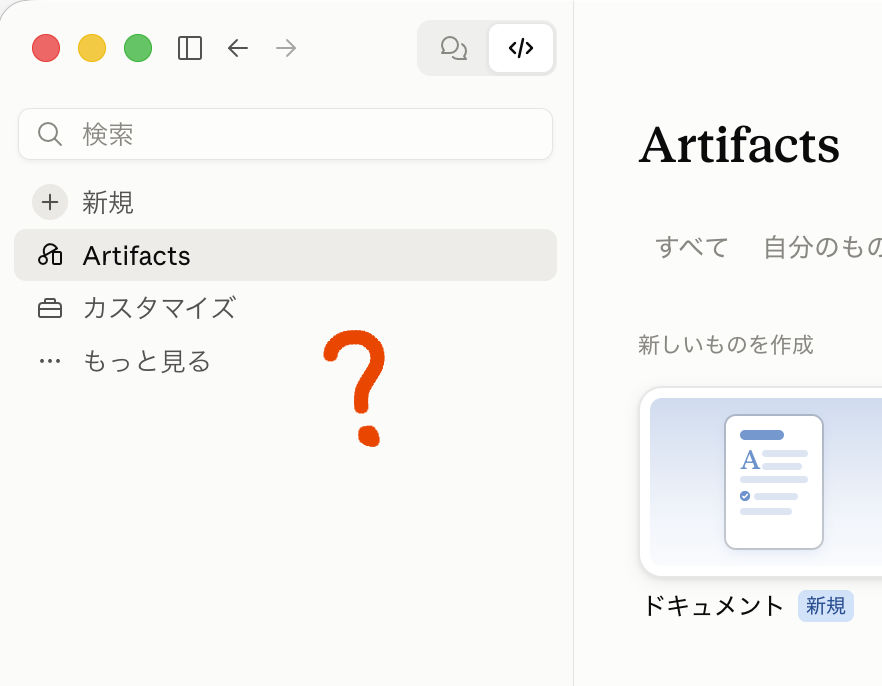The image size is (882, 686).
Task: Open 新規 in the sidebar
Action: 285,202
